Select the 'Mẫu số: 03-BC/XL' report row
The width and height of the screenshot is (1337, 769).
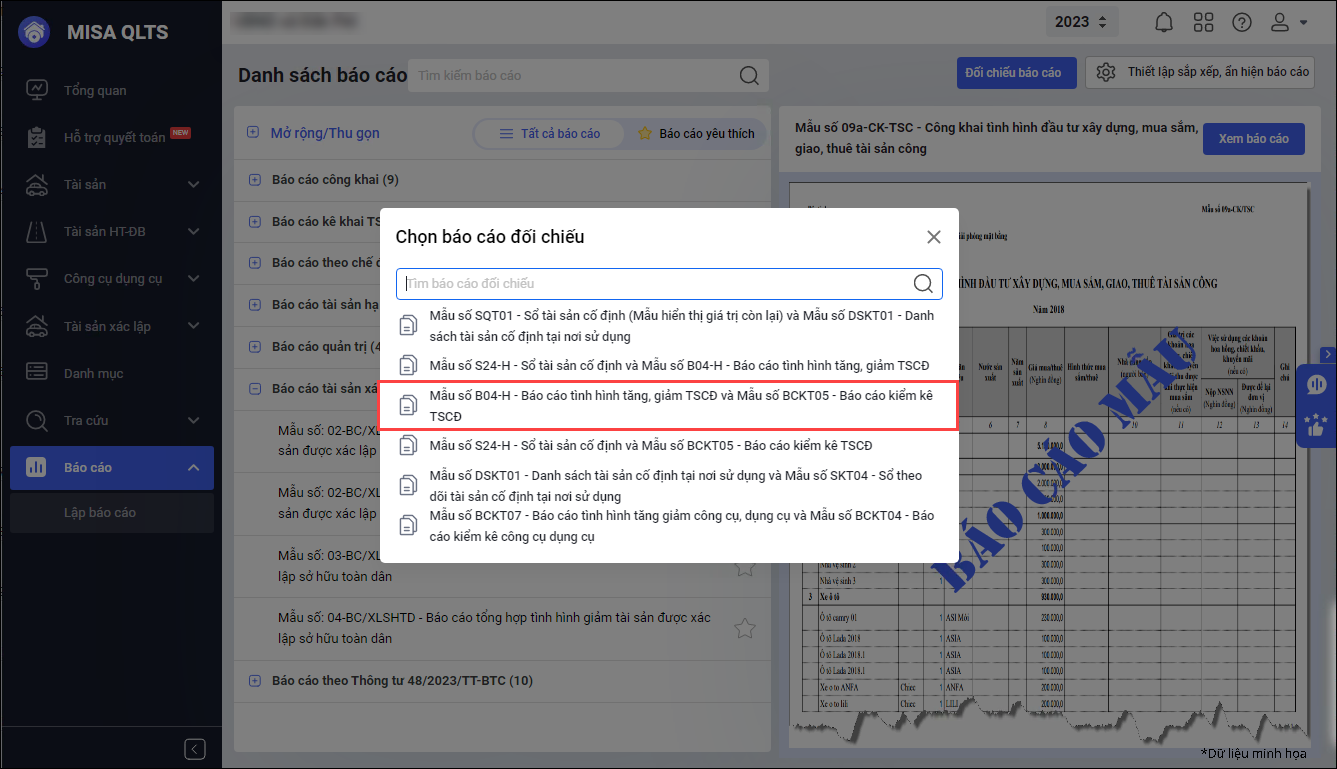click(x=503, y=566)
